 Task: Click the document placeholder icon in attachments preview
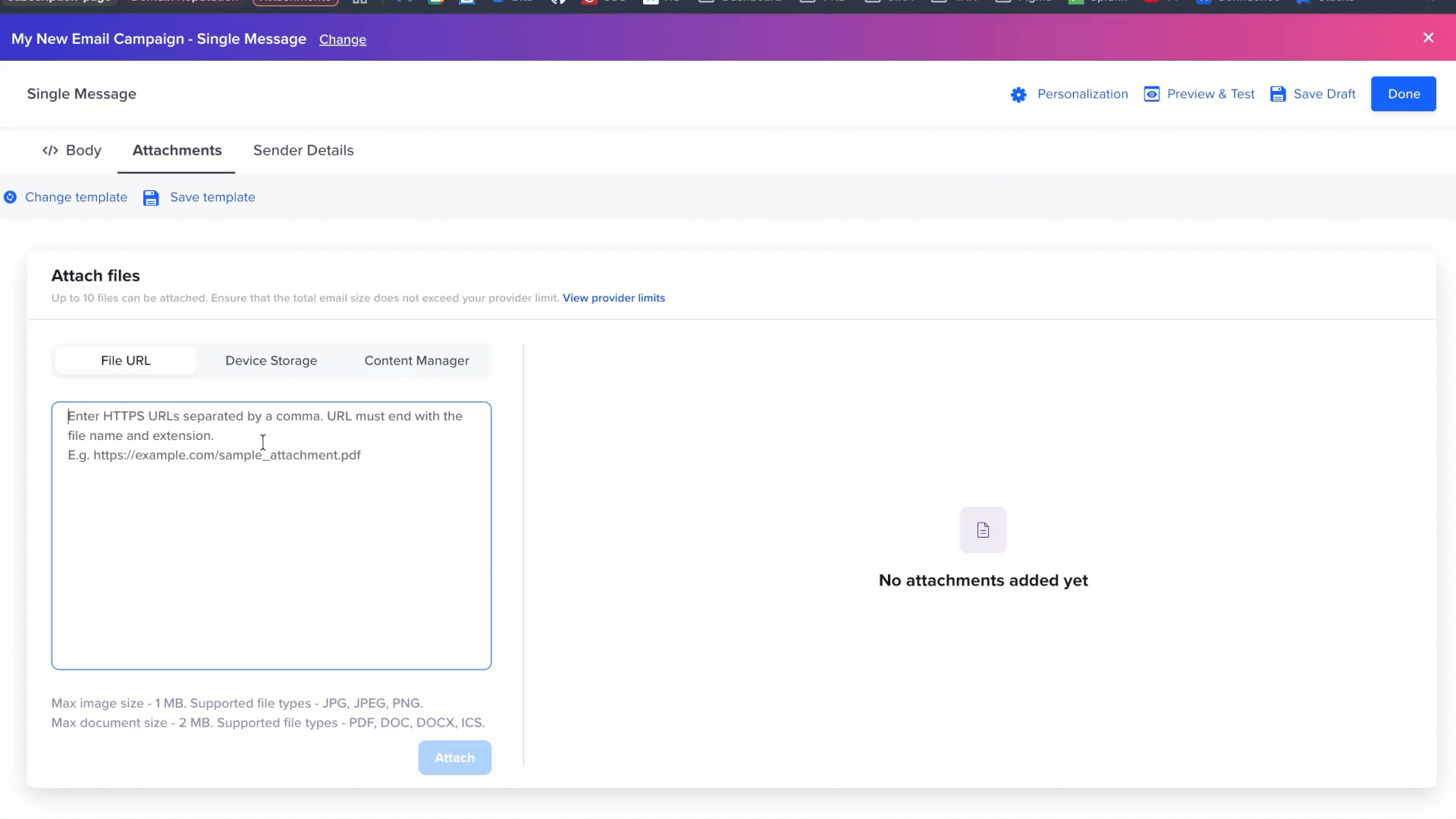(983, 529)
